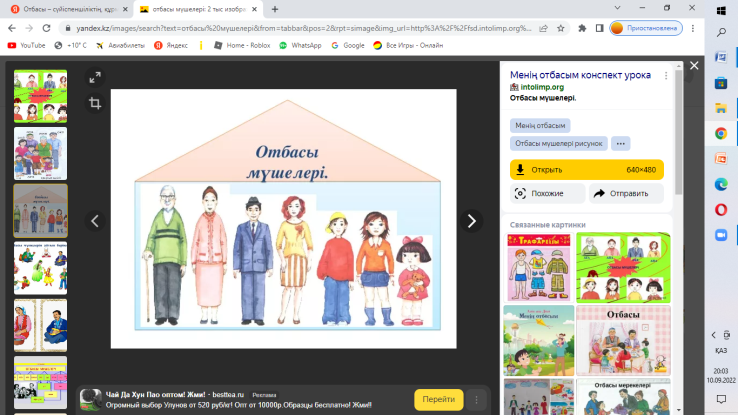Open Zoom from the taskbar
The width and height of the screenshot is (738, 415).
pyautogui.click(x=721, y=235)
